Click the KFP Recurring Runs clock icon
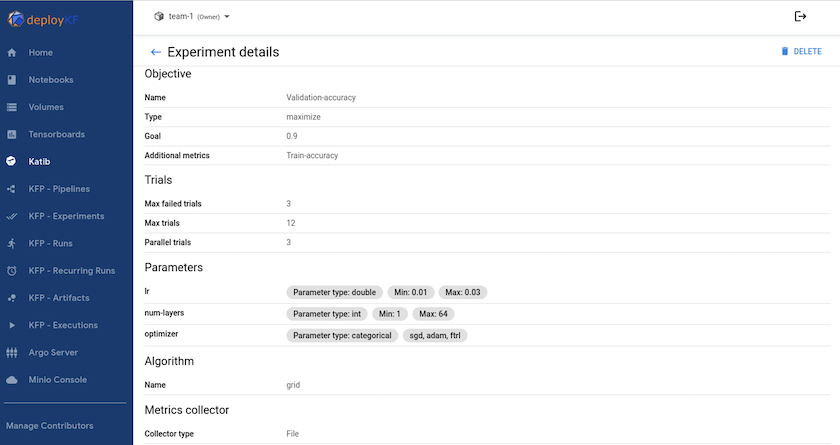The height and width of the screenshot is (445, 840). [x=12, y=271]
